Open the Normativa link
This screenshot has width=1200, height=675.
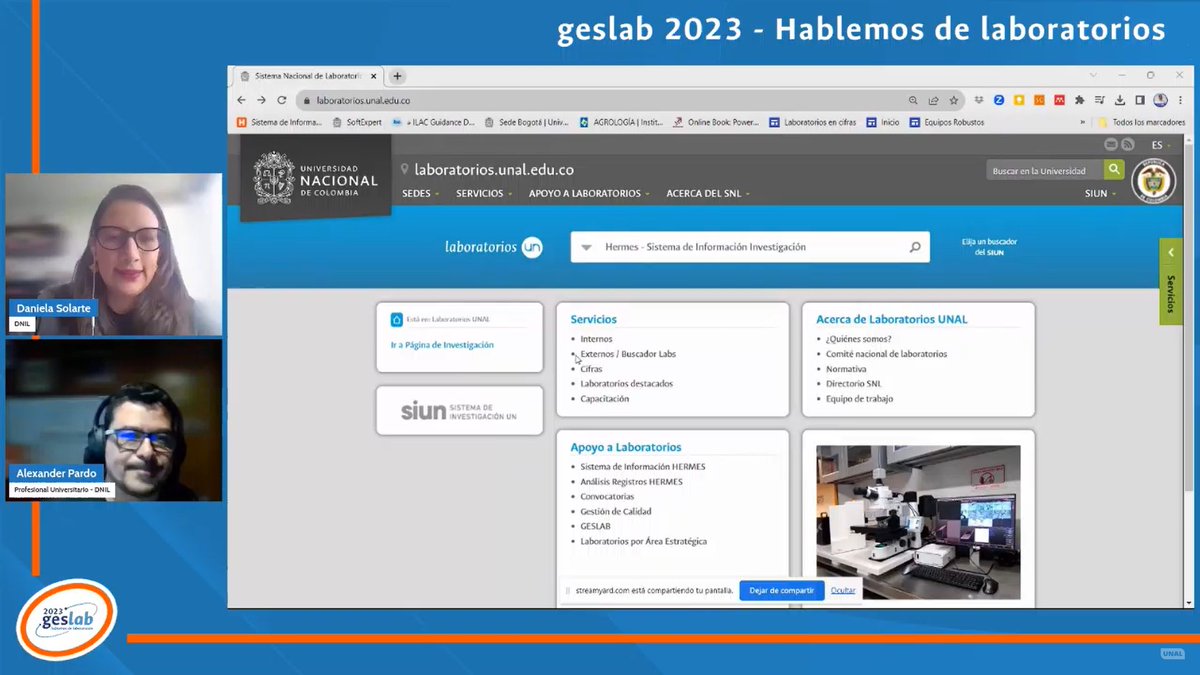coord(846,369)
